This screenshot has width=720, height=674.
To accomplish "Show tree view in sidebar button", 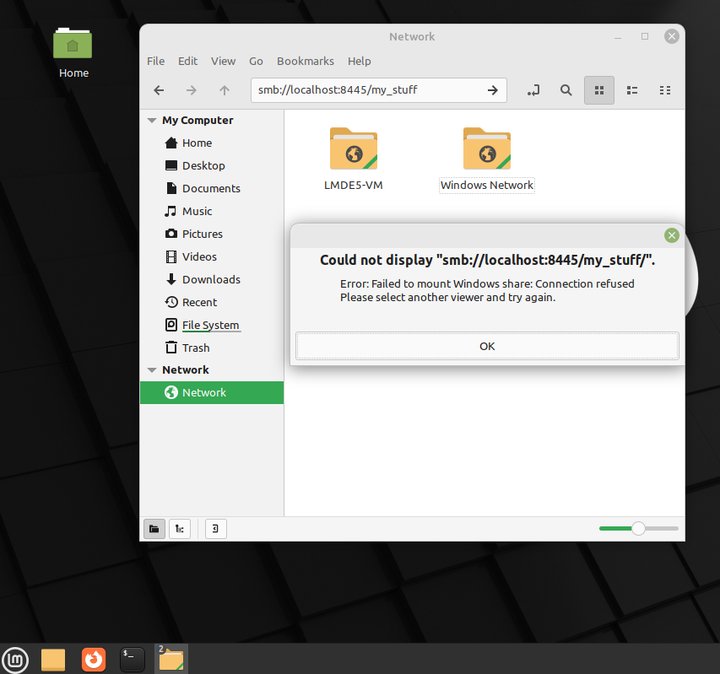I will [x=180, y=529].
